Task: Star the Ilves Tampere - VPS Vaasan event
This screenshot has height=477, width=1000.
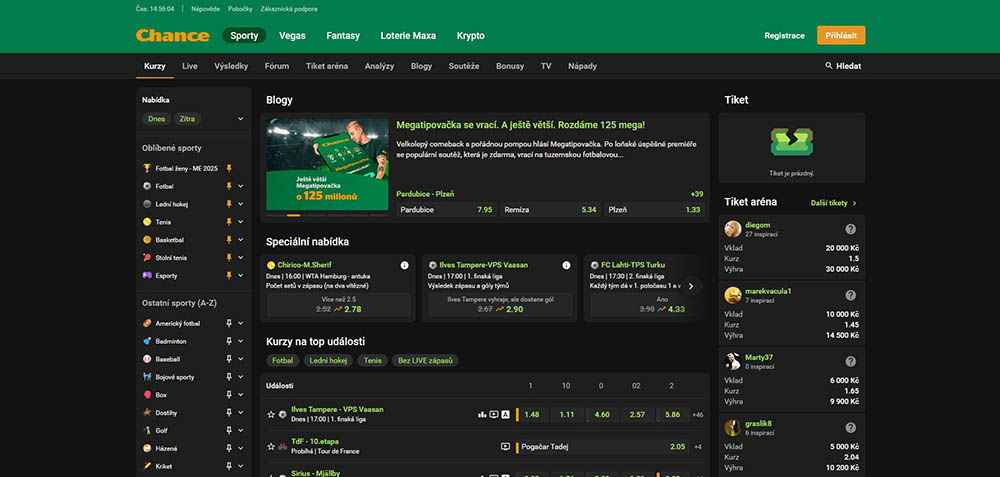Action: [271, 414]
